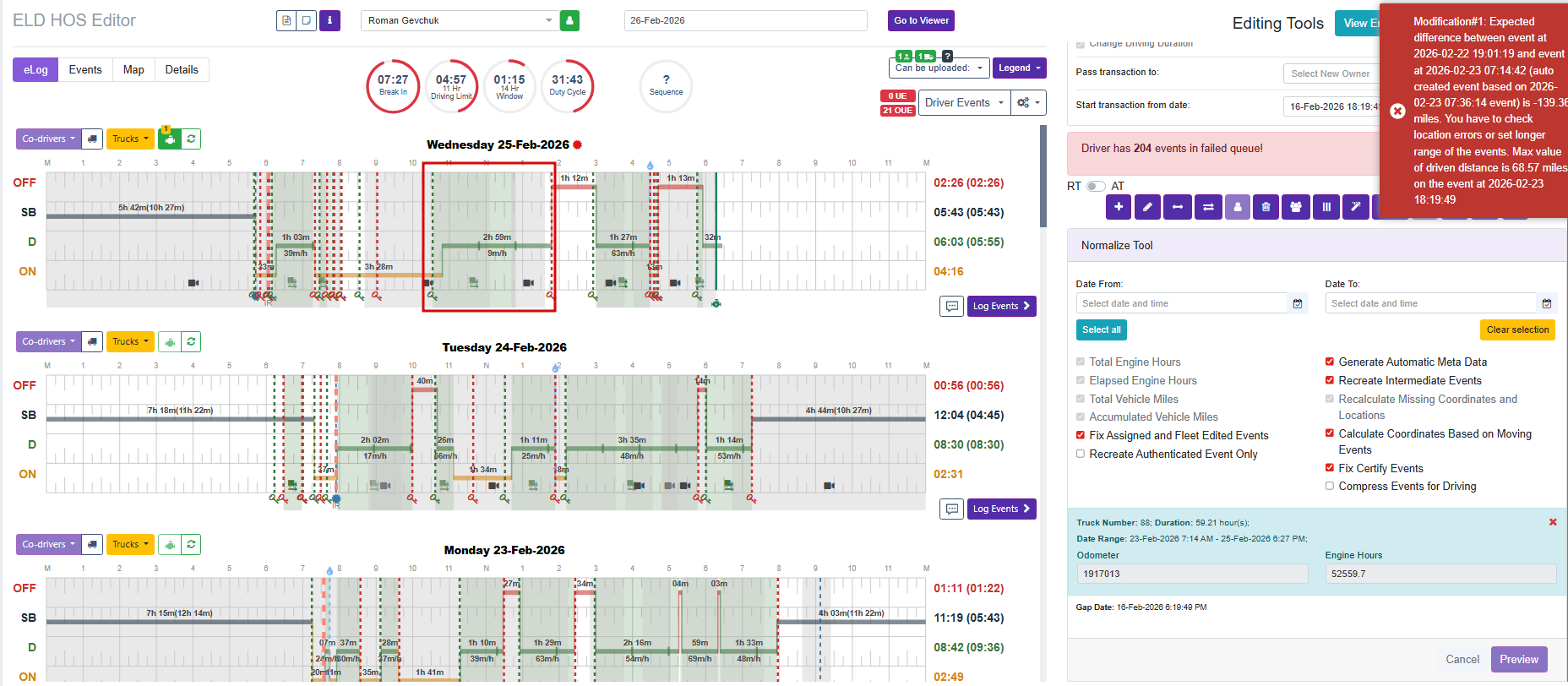The width and height of the screenshot is (1568, 686).
Task: Open the Legend dropdown
Action: pyautogui.click(x=1020, y=68)
